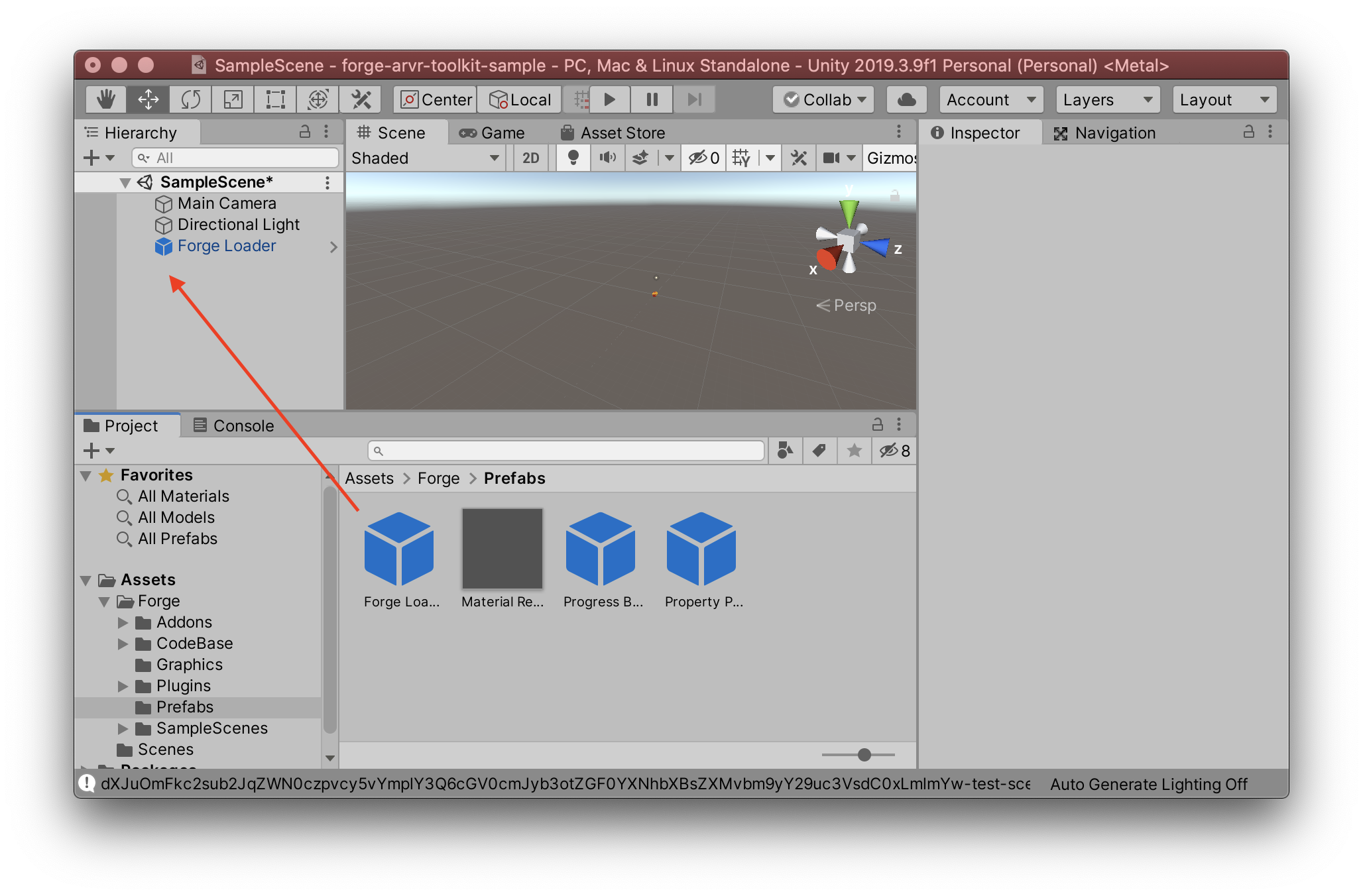Open scene Component Editor Tools
Viewport: 1363px width, 896px height.
point(799,158)
